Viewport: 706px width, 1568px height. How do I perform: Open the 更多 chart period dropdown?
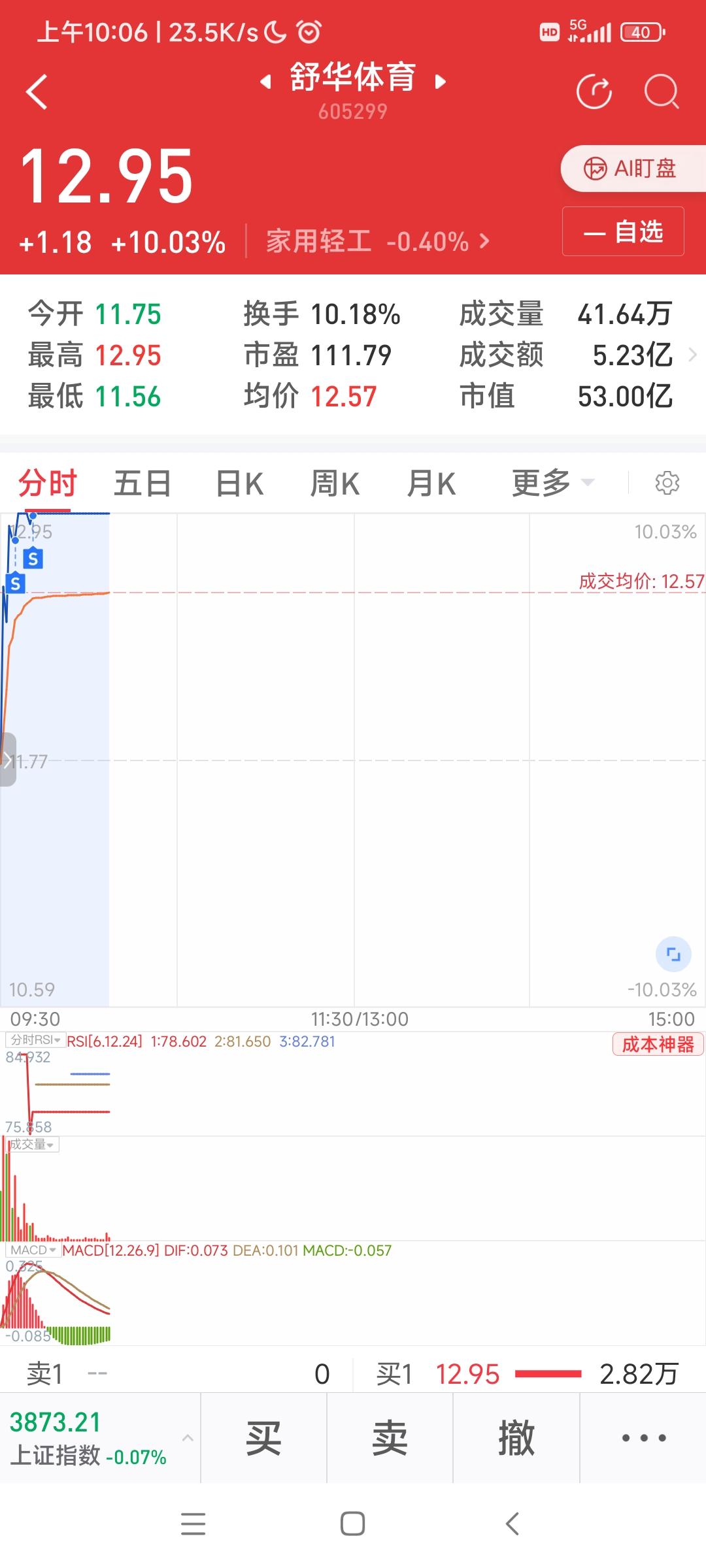552,483
